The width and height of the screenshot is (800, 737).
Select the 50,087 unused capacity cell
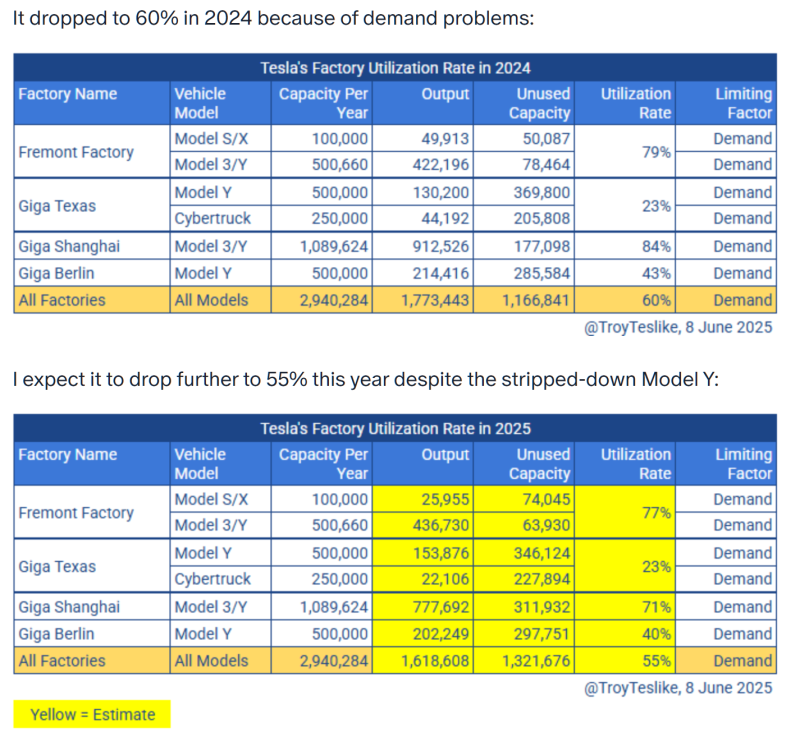tap(524, 139)
